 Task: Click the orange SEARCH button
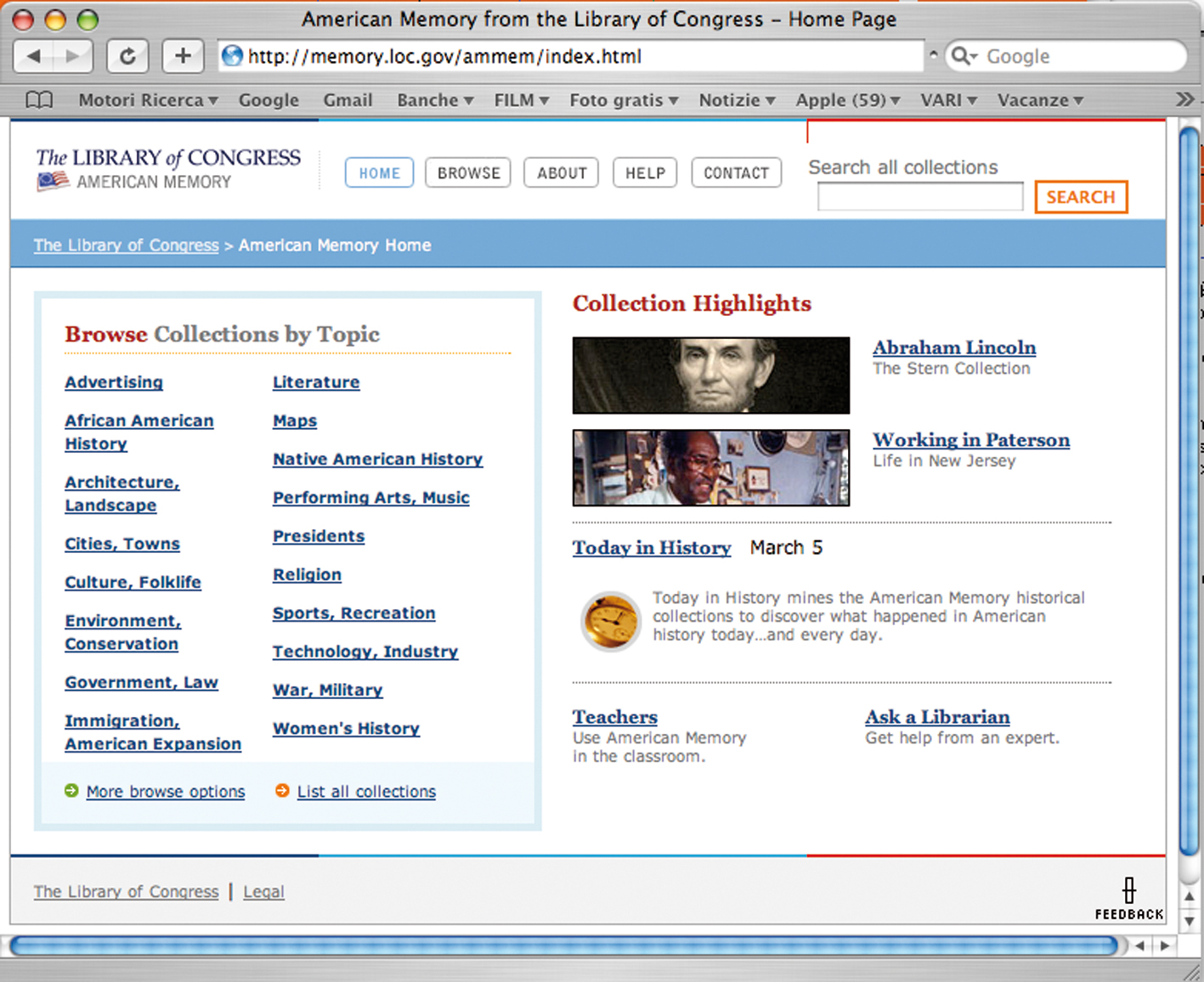[1081, 197]
